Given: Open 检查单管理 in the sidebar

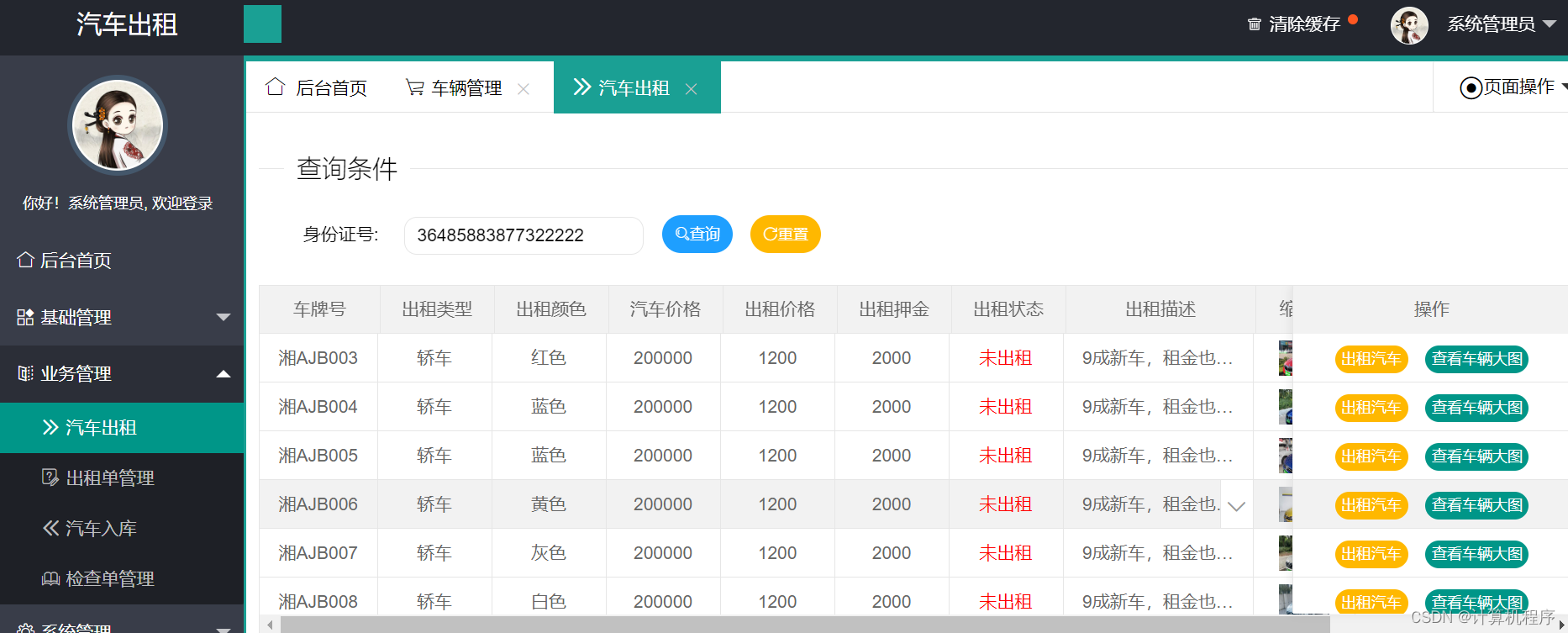Looking at the screenshot, I should 122,579.
